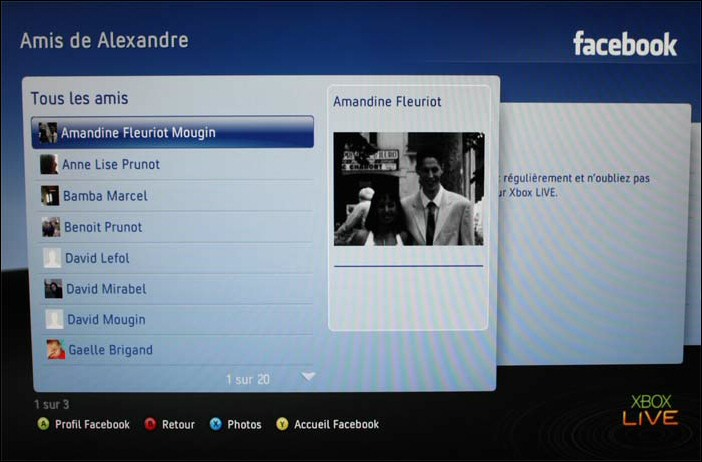Select David Mirabel in the list
The width and height of the screenshot is (702, 462).
pos(177,289)
